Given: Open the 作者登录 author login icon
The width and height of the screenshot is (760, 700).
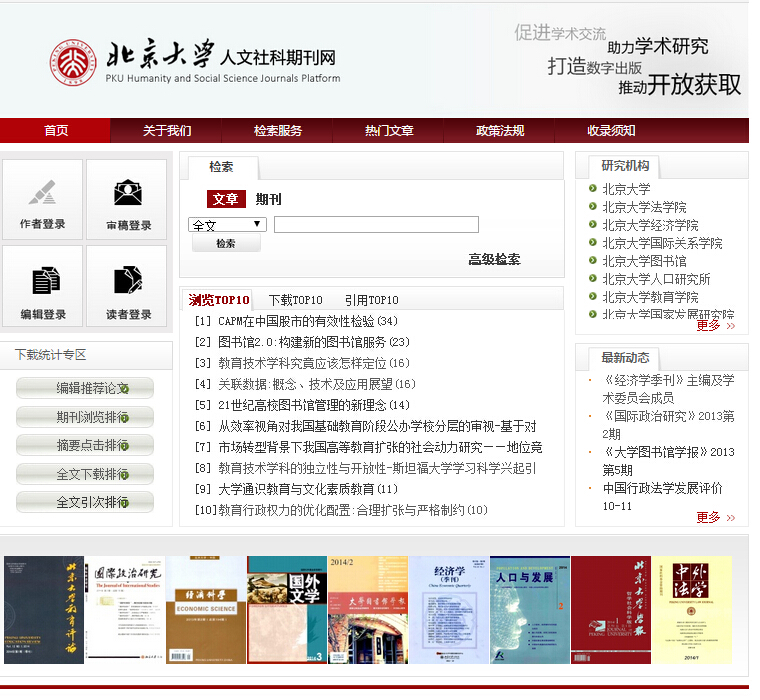Looking at the screenshot, I should pyautogui.click(x=43, y=199).
